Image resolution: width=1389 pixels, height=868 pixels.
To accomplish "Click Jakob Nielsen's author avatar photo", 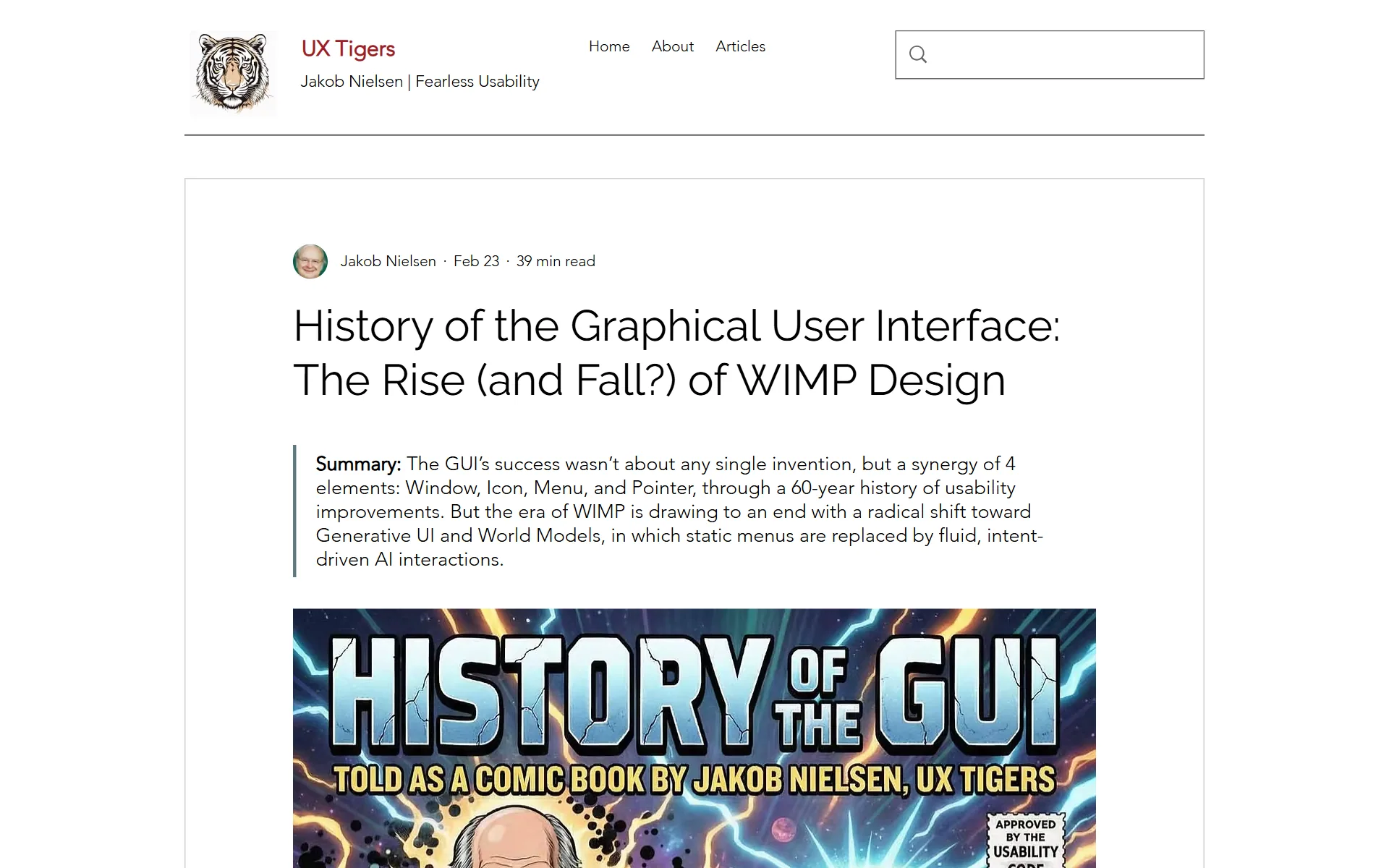I will click(x=310, y=261).
